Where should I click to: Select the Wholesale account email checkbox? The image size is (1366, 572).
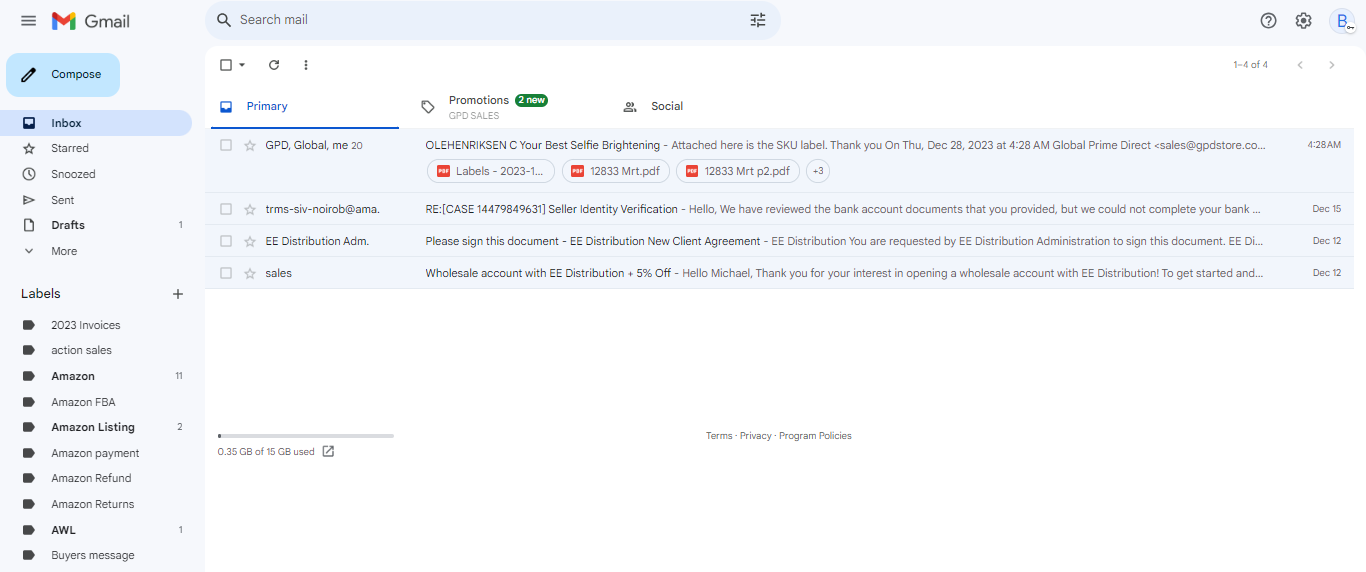(226, 273)
